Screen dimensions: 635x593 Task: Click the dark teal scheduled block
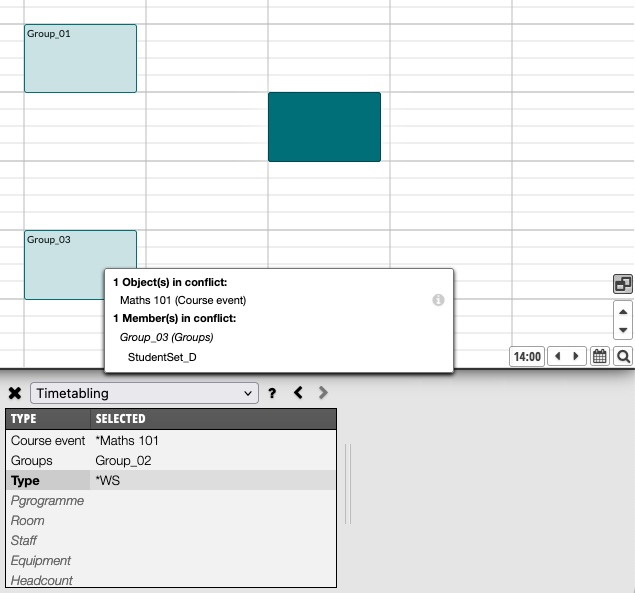[x=324, y=127]
